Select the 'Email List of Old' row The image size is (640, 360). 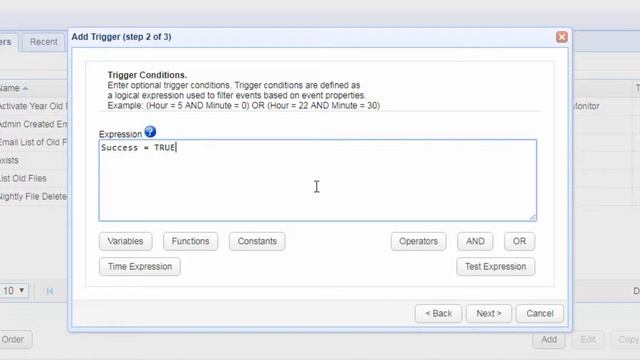point(34,142)
